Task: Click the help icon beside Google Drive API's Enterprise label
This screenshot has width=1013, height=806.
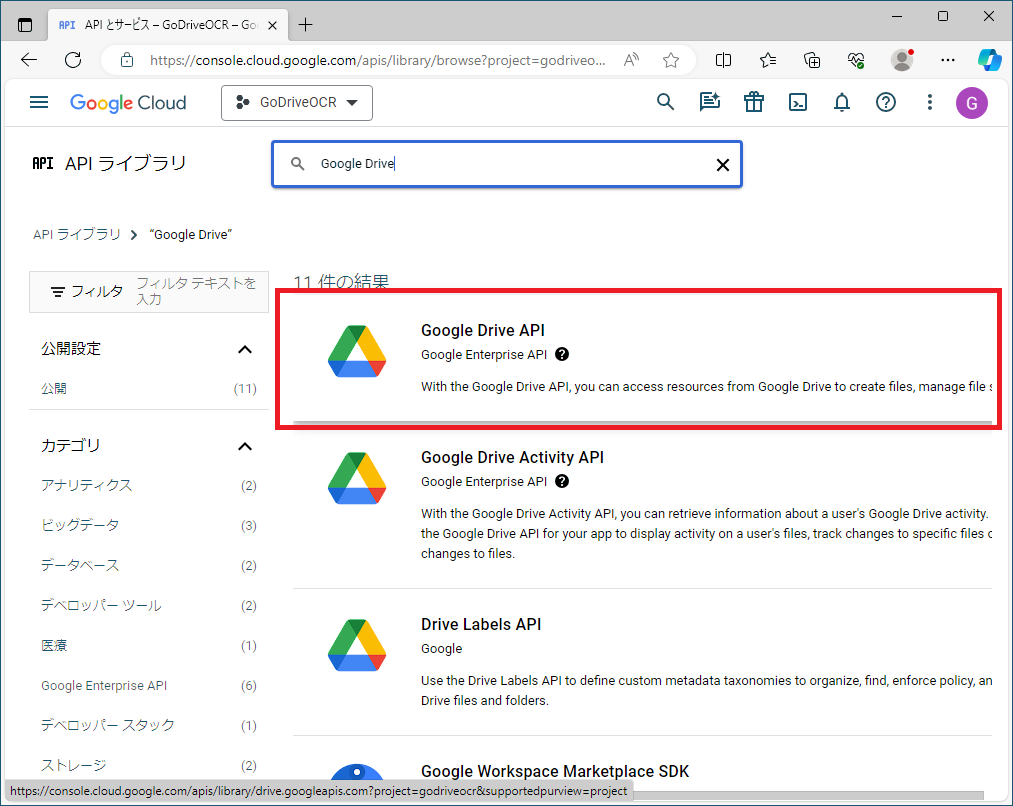Action: 562,354
